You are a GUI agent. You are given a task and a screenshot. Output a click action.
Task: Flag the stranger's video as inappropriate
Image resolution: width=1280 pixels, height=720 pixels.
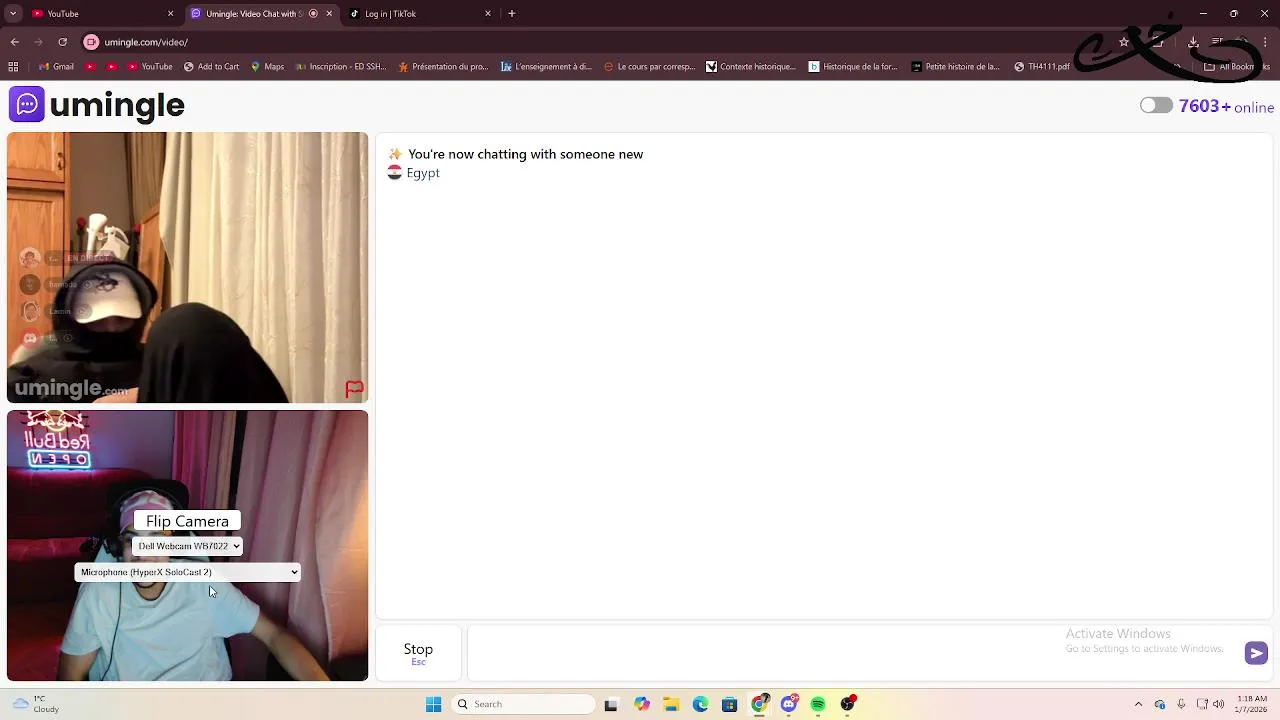pos(354,388)
